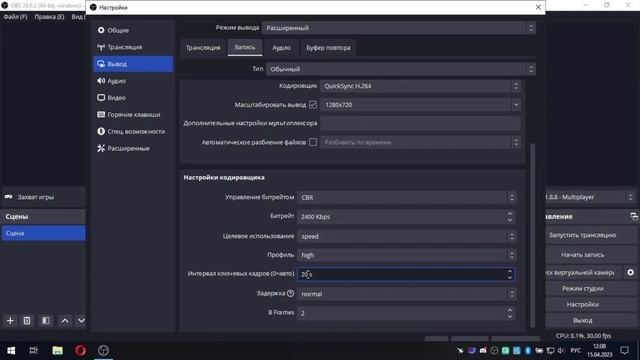Delete the selected scene with trash icon
Viewport: 640px width, 360px height.
(x=27, y=321)
